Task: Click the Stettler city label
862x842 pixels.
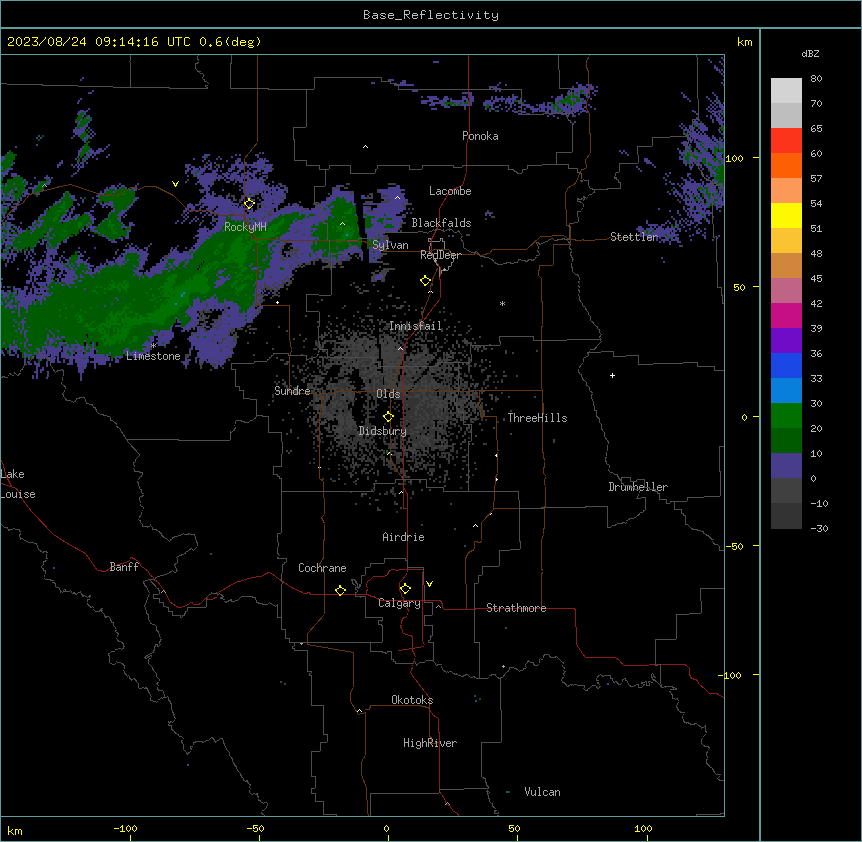Action: point(634,237)
